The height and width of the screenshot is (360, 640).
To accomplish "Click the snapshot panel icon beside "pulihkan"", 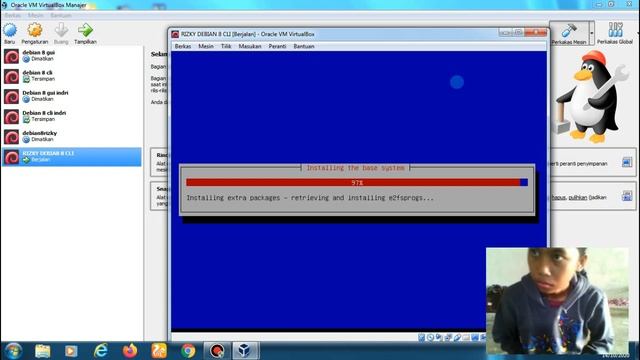I will pyautogui.click(x=627, y=196).
